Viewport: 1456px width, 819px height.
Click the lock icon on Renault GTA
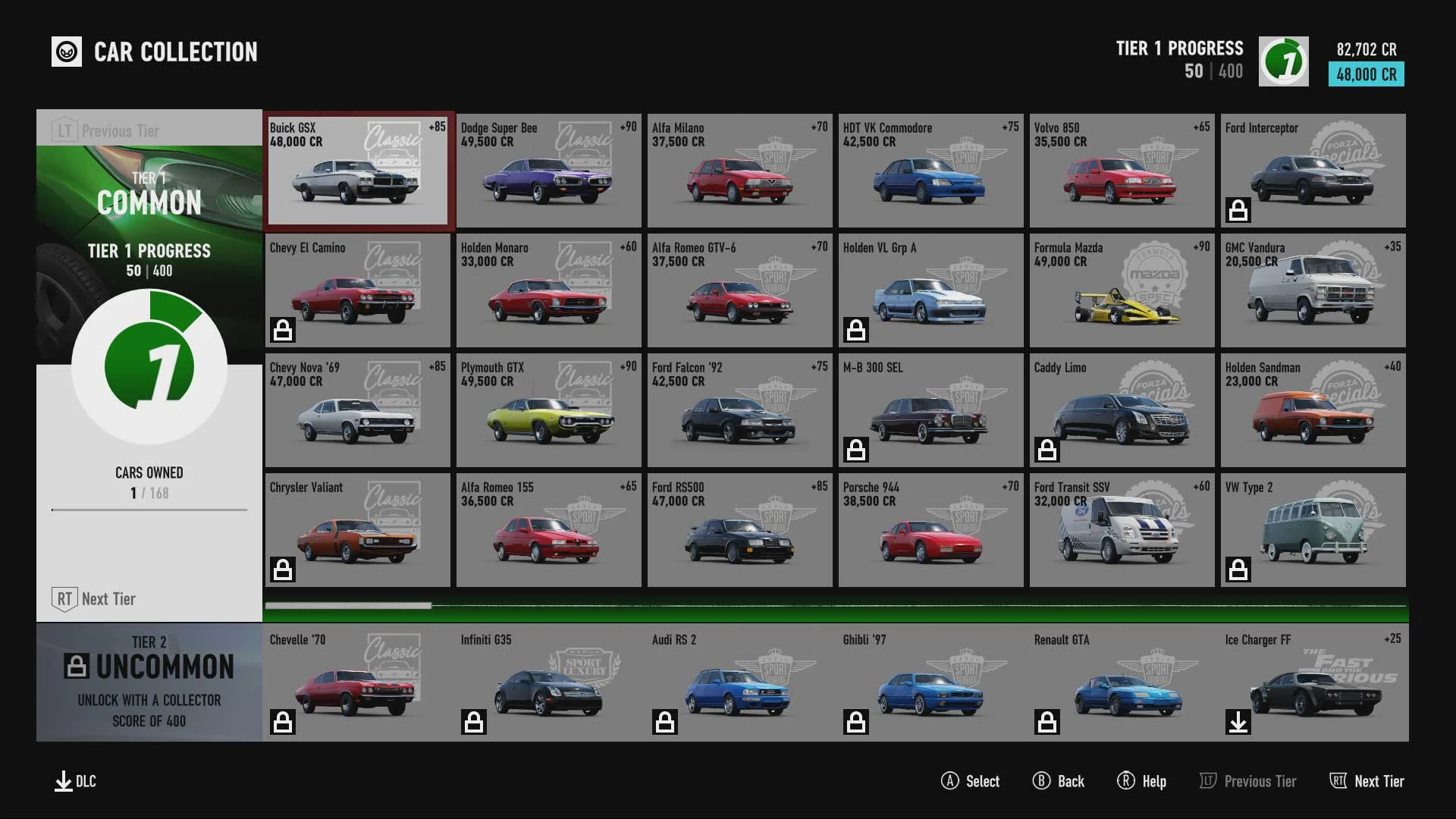click(x=1047, y=722)
